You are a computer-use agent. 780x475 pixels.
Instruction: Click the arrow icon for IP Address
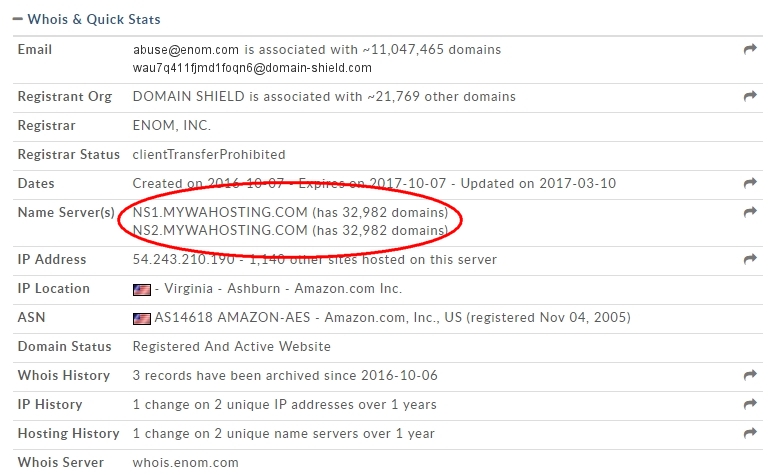tap(750, 258)
